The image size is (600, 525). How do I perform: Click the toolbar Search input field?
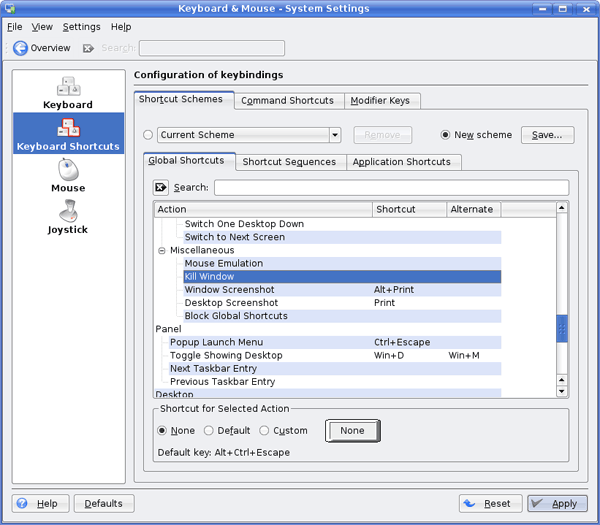[x=212, y=48]
